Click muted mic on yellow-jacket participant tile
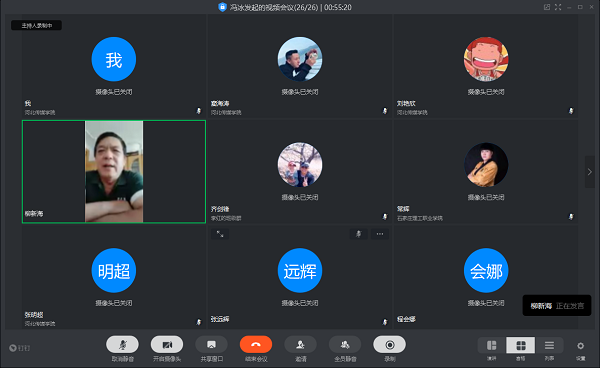The image size is (600, 368). pos(571,217)
